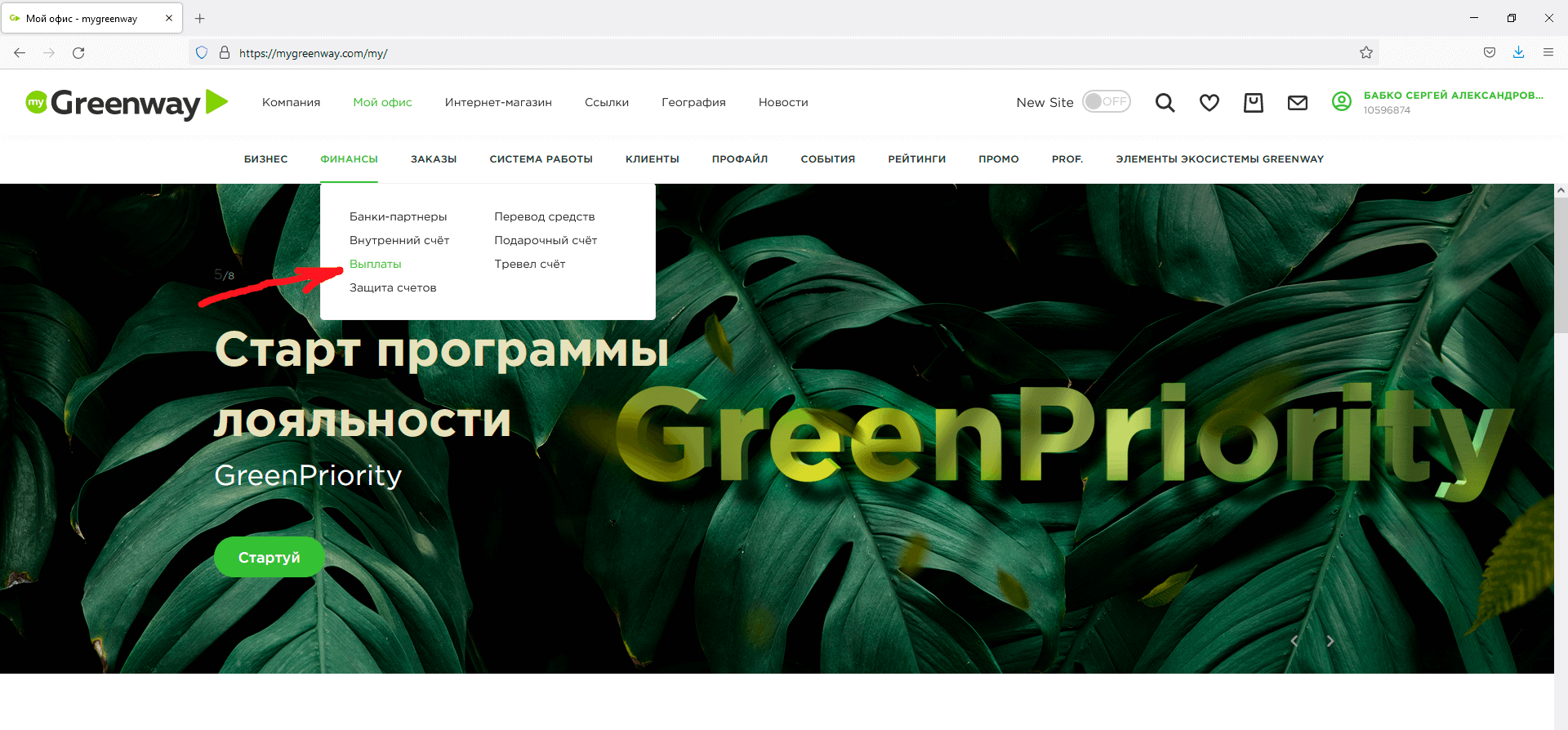Go to the previous slide arrow
1568x730 pixels.
1294,641
